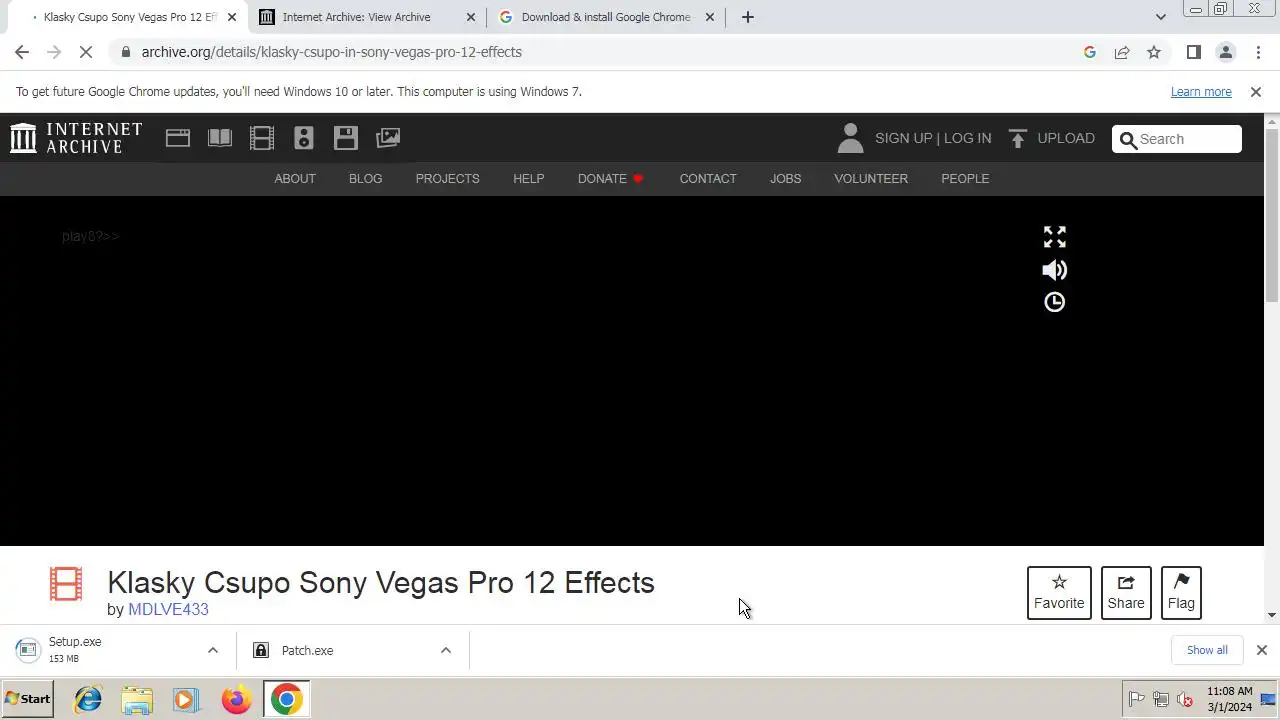Open the Share button
1280x720 pixels.
(x=1126, y=593)
